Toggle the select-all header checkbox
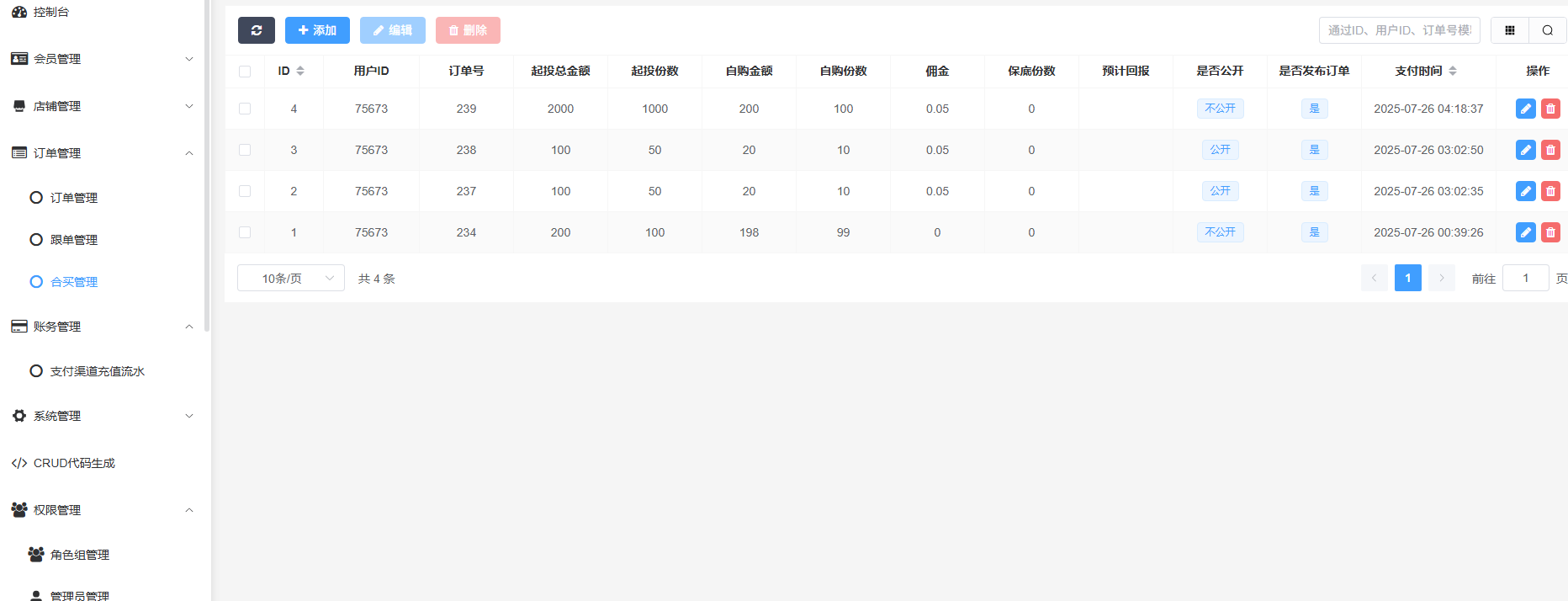The width and height of the screenshot is (1568, 601). (x=245, y=72)
